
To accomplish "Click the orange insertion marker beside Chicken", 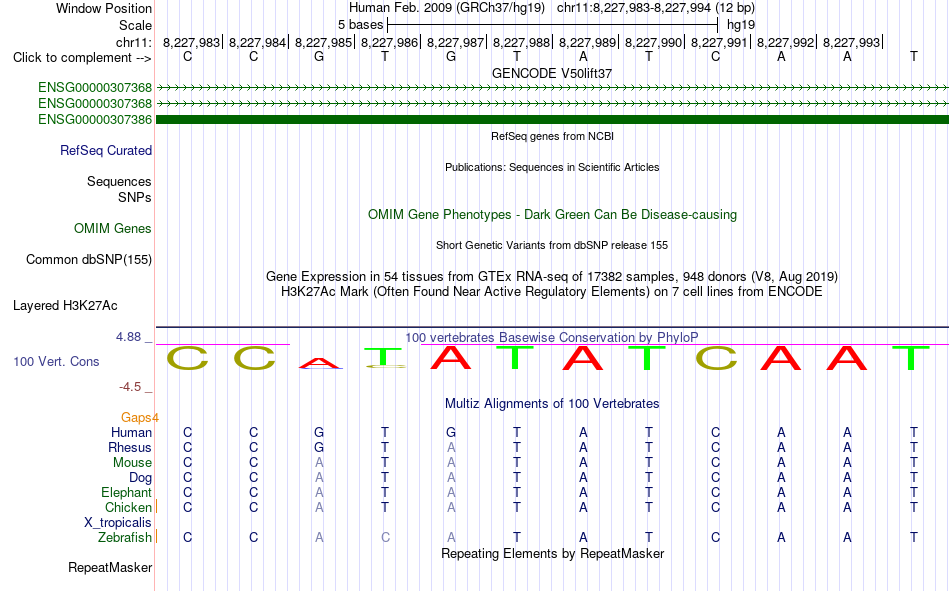I will pos(157,506).
